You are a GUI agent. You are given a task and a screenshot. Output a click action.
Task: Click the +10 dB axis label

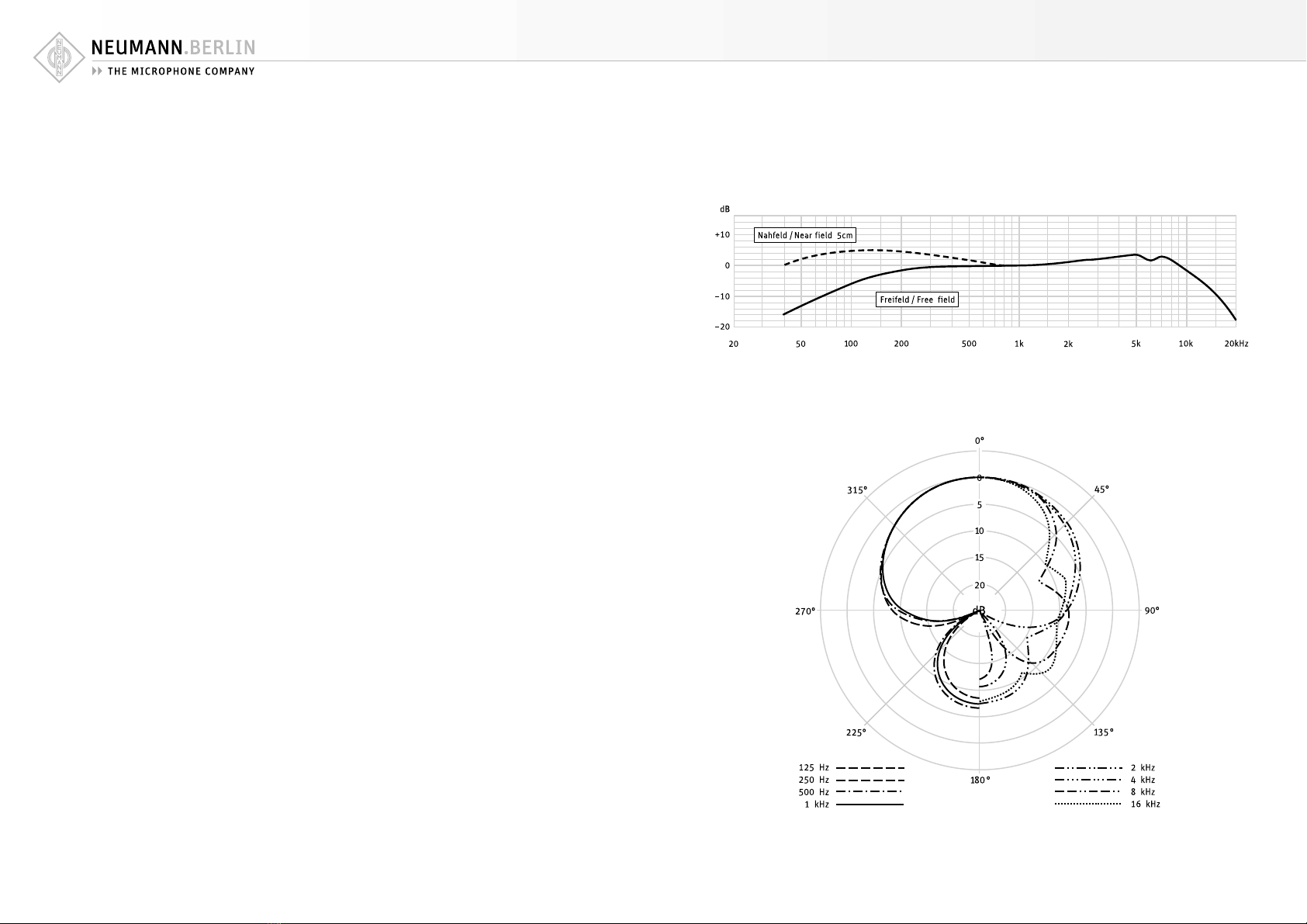[x=722, y=234]
